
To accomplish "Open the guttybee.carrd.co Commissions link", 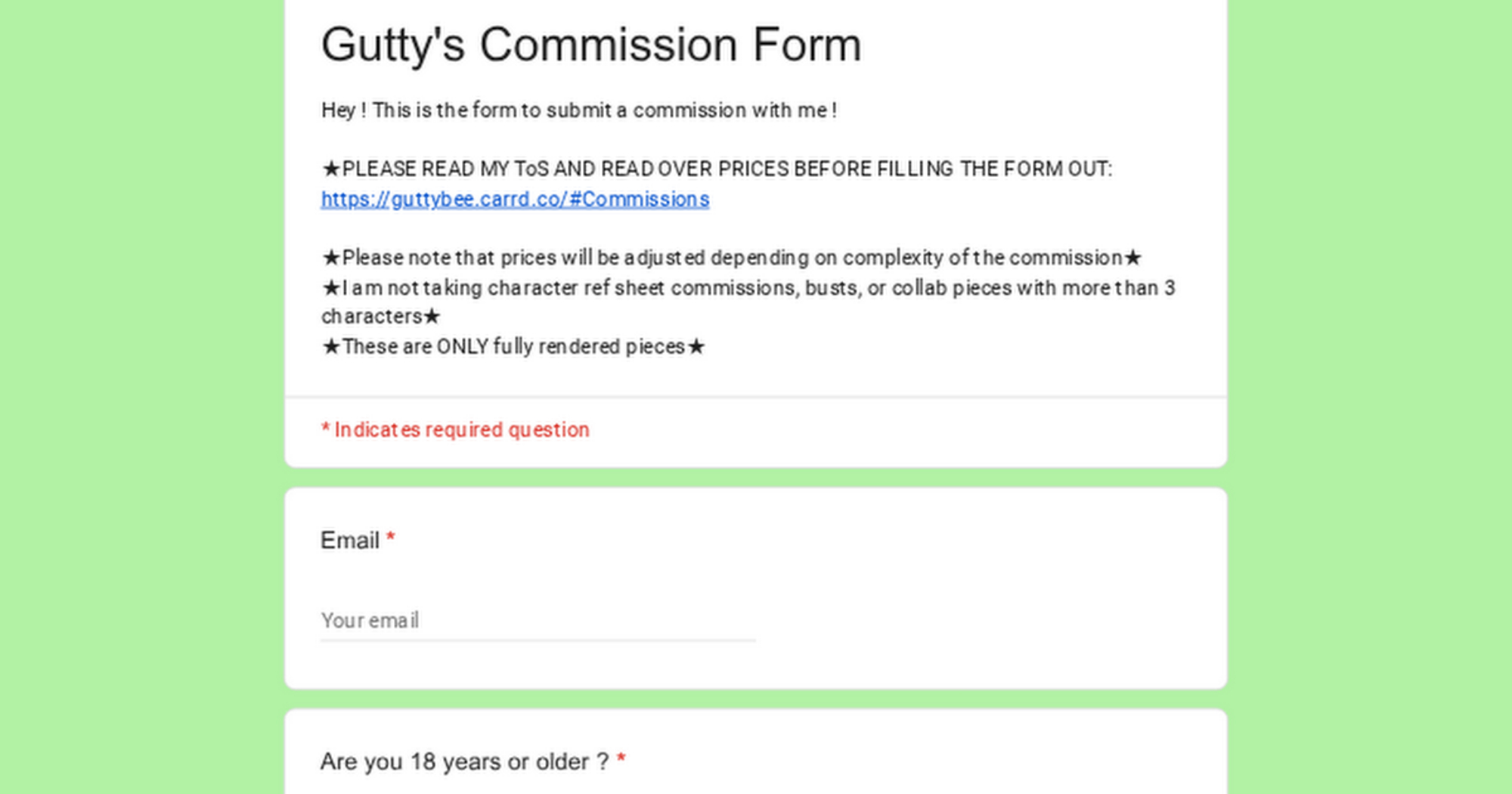I will click(x=515, y=199).
